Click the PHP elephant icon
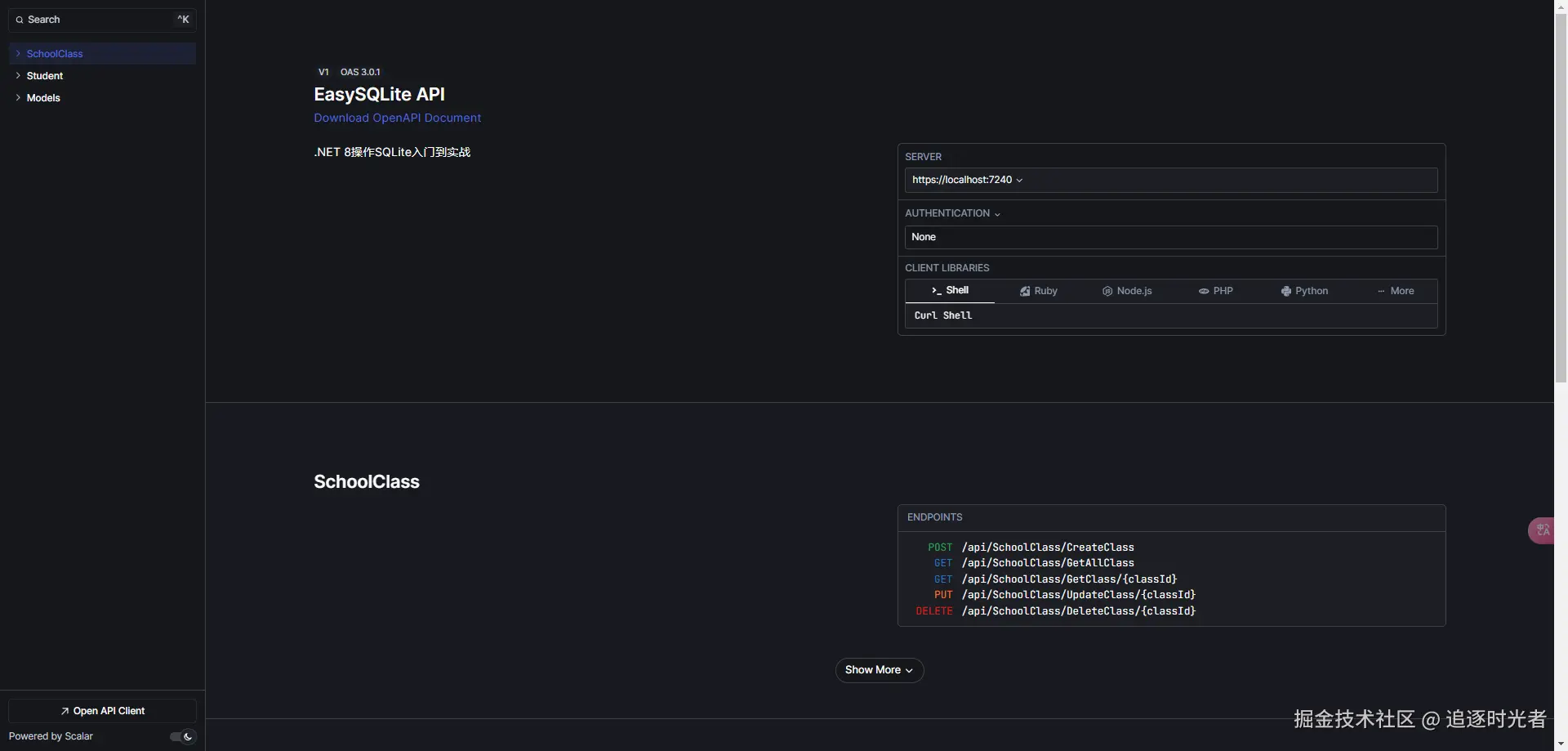The image size is (1568, 751). click(1204, 292)
